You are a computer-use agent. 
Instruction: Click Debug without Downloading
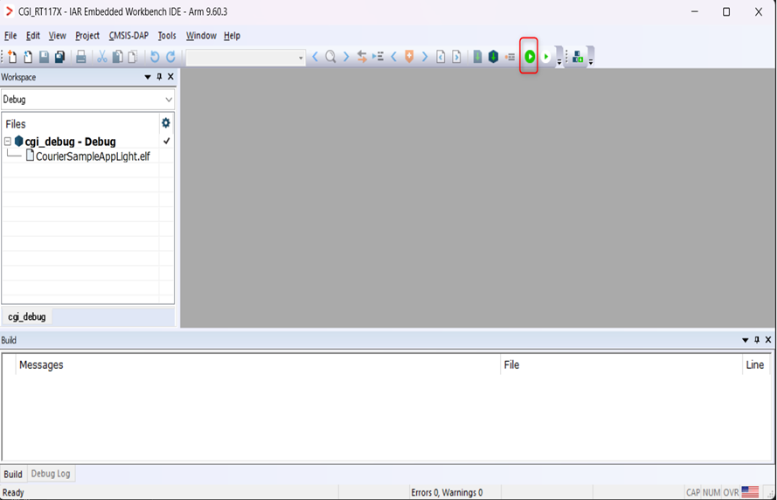pyautogui.click(x=546, y=57)
